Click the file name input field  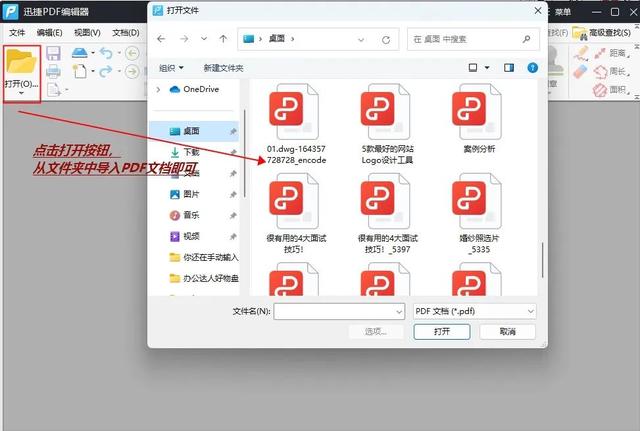335,311
